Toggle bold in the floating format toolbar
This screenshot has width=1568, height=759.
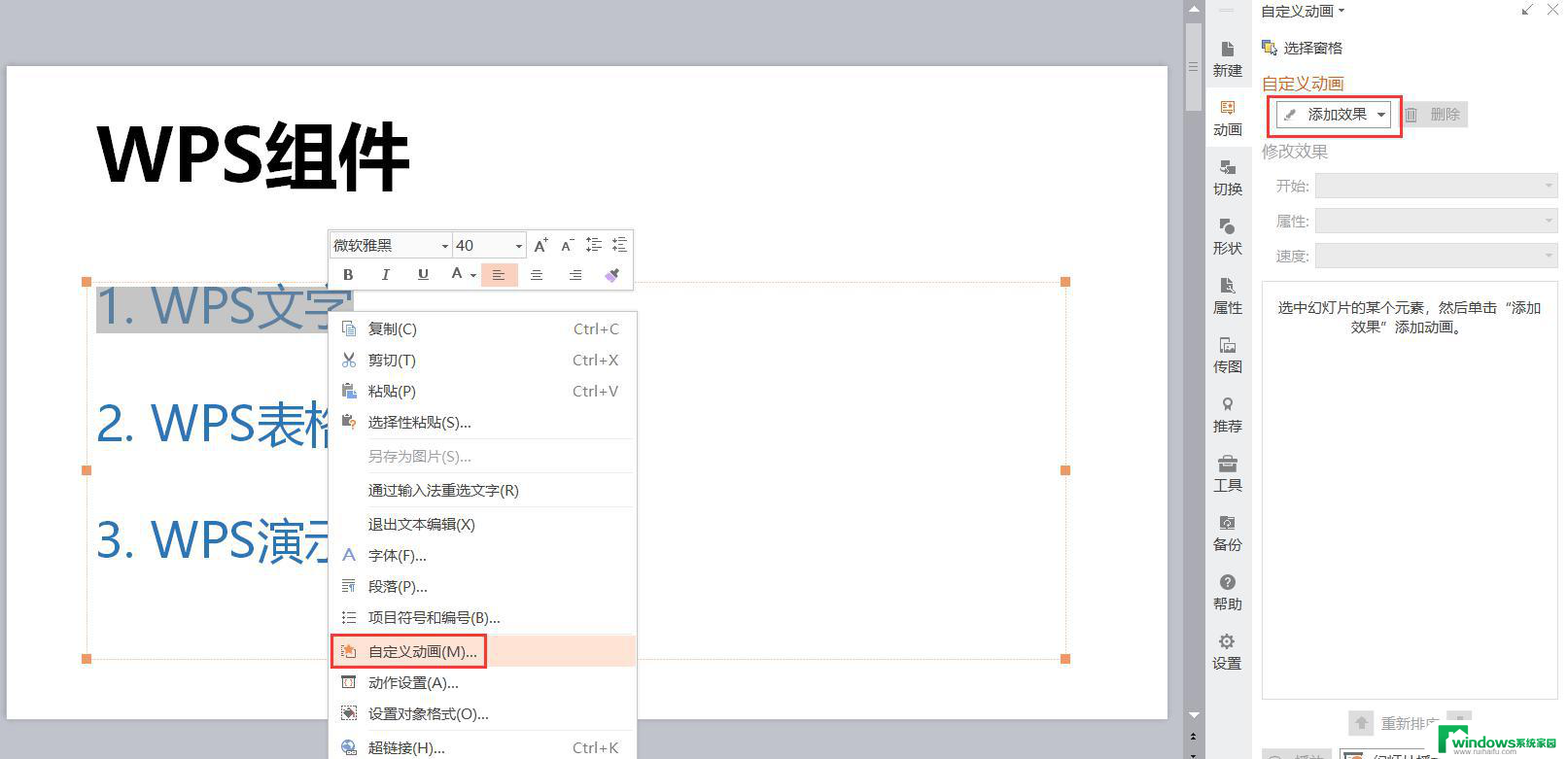[348, 275]
